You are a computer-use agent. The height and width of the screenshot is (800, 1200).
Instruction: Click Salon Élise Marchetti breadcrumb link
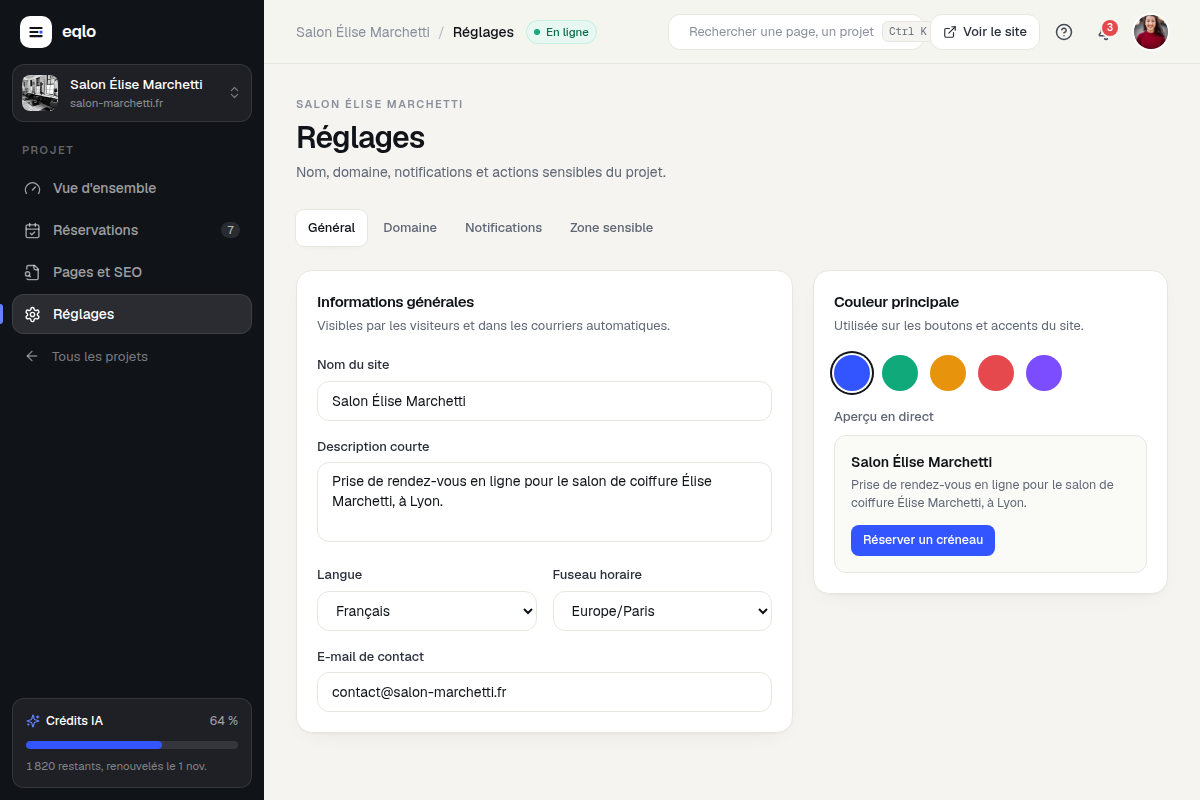(363, 32)
